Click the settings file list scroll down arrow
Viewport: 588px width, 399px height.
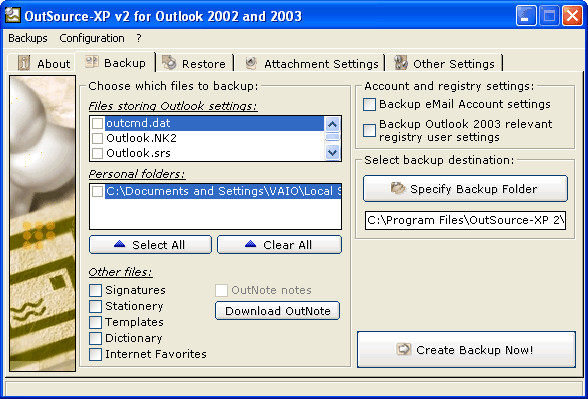tap(332, 153)
